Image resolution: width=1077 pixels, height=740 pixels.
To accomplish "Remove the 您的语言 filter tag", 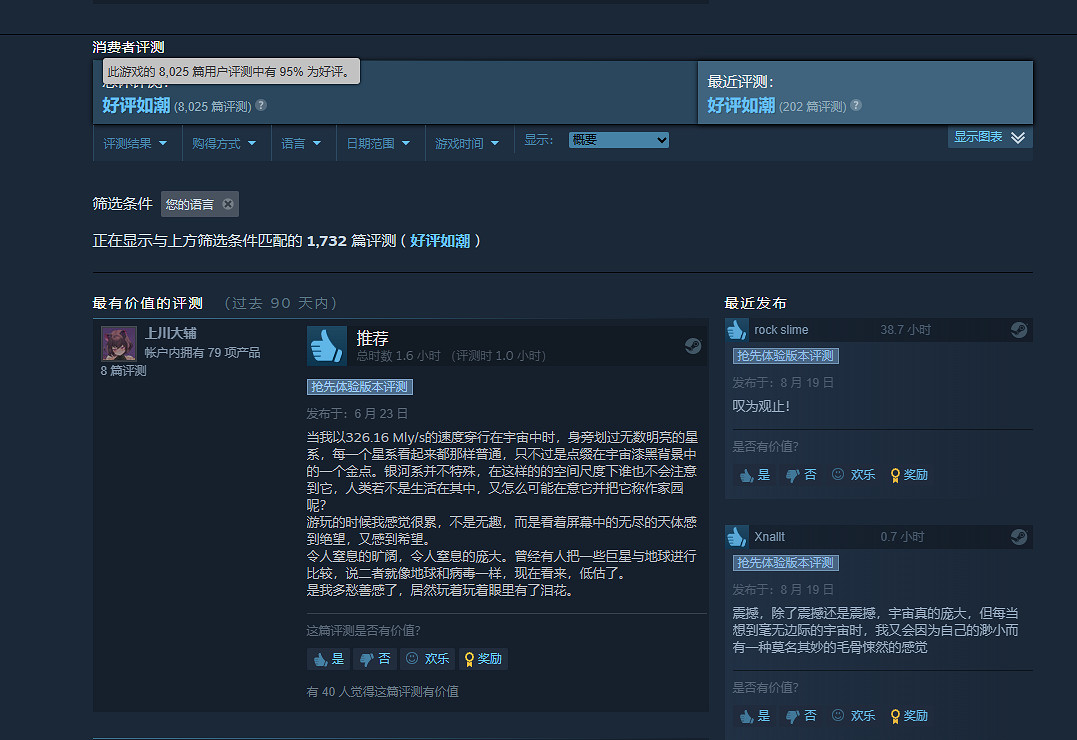I will pyautogui.click(x=228, y=204).
